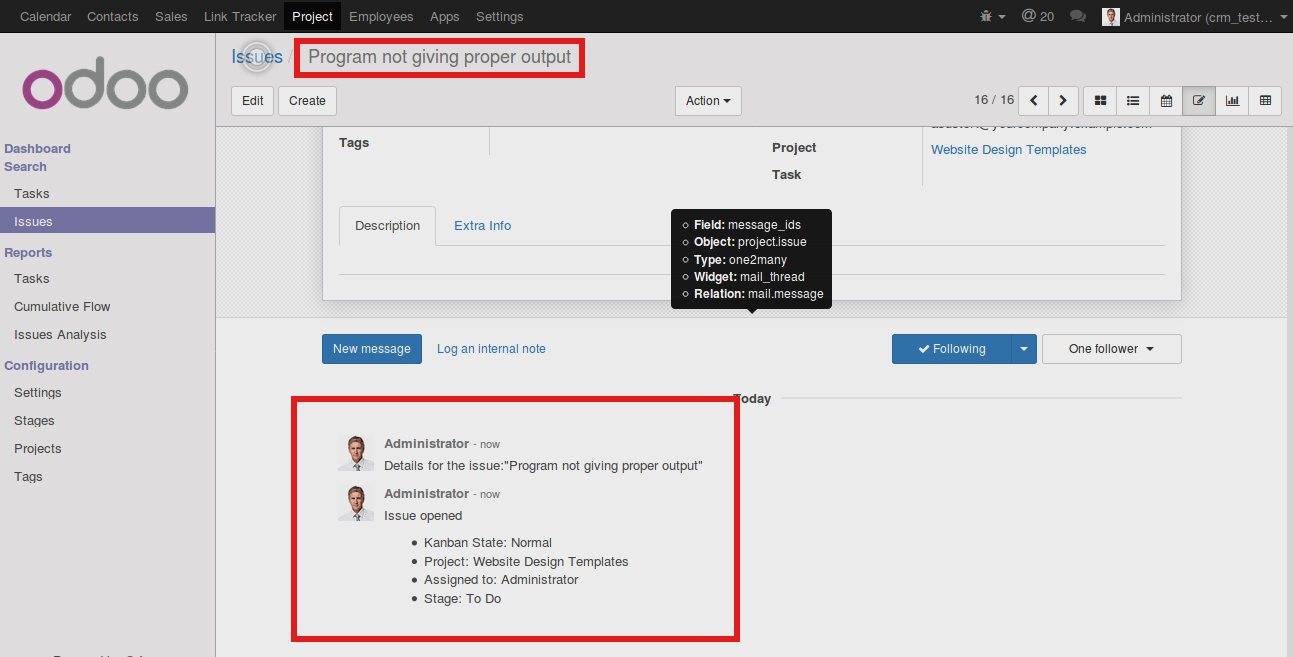Click Administrator name on 'Issue opened' message
The width and height of the screenshot is (1293, 657).
point(426,493)
